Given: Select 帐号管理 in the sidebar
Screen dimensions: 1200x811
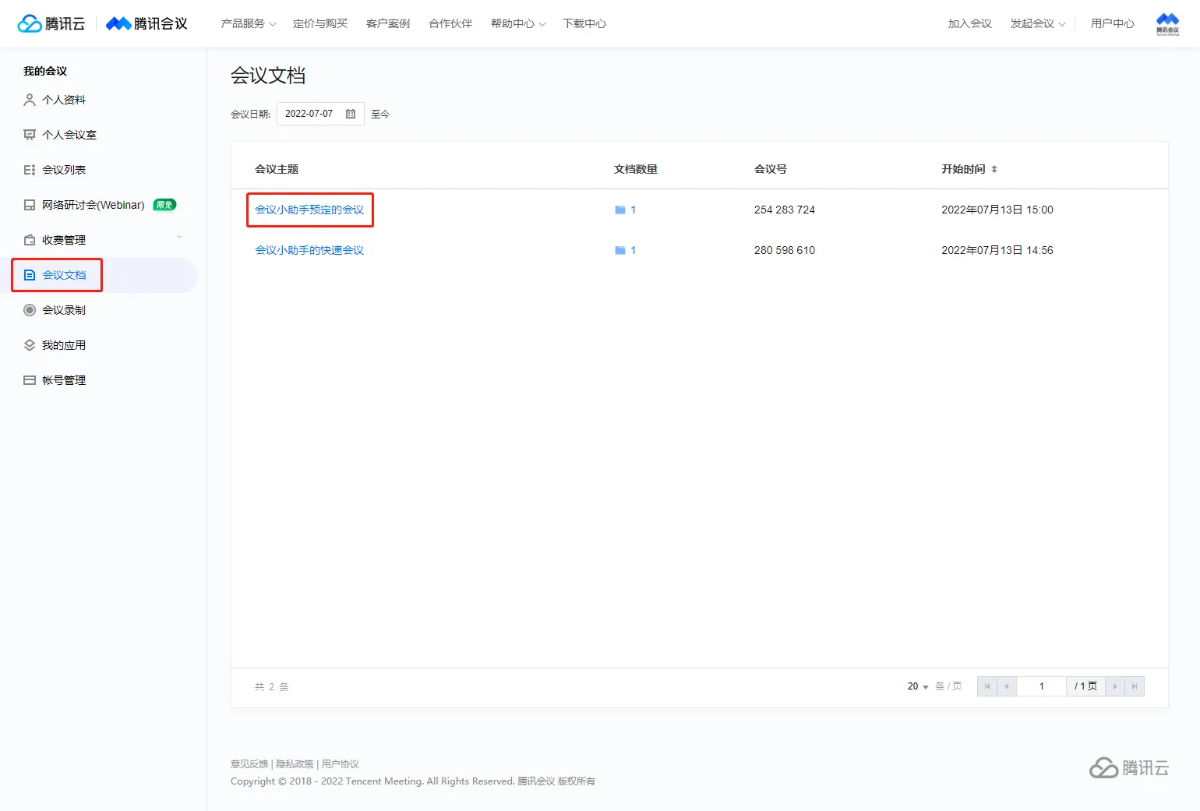Looking at the screenshot, I should pyautogui.click(x=64, y=380).
